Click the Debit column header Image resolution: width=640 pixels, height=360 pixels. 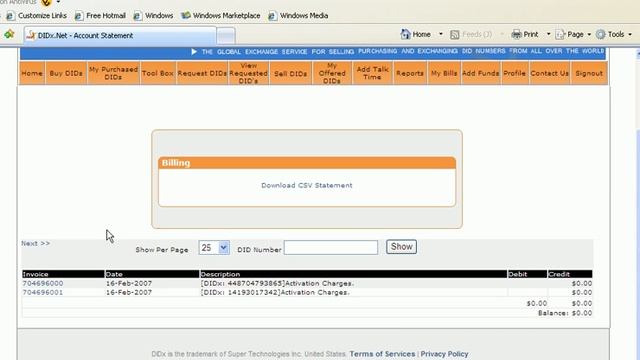(527, 274)
